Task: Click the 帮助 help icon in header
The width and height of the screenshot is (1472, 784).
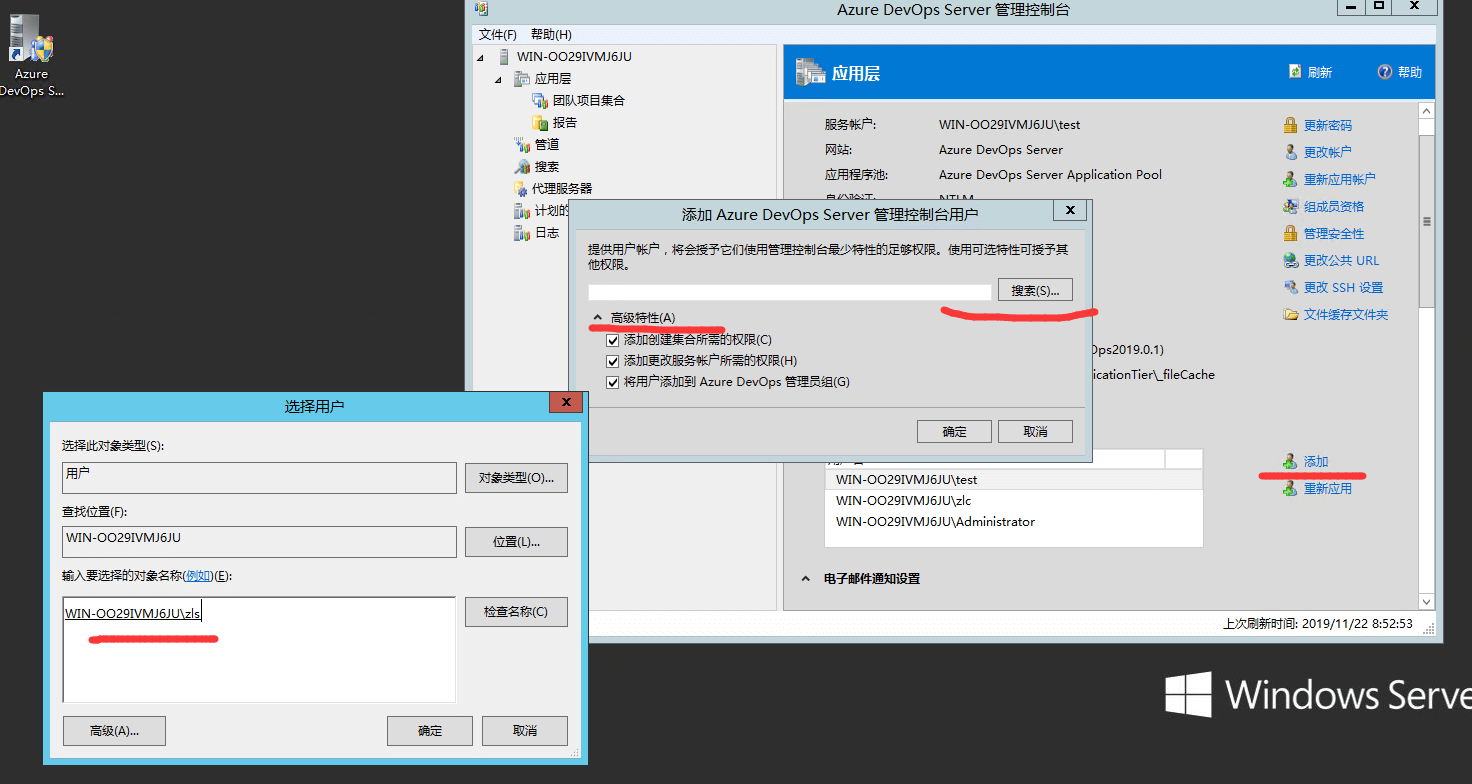Action: [1385, 72]
